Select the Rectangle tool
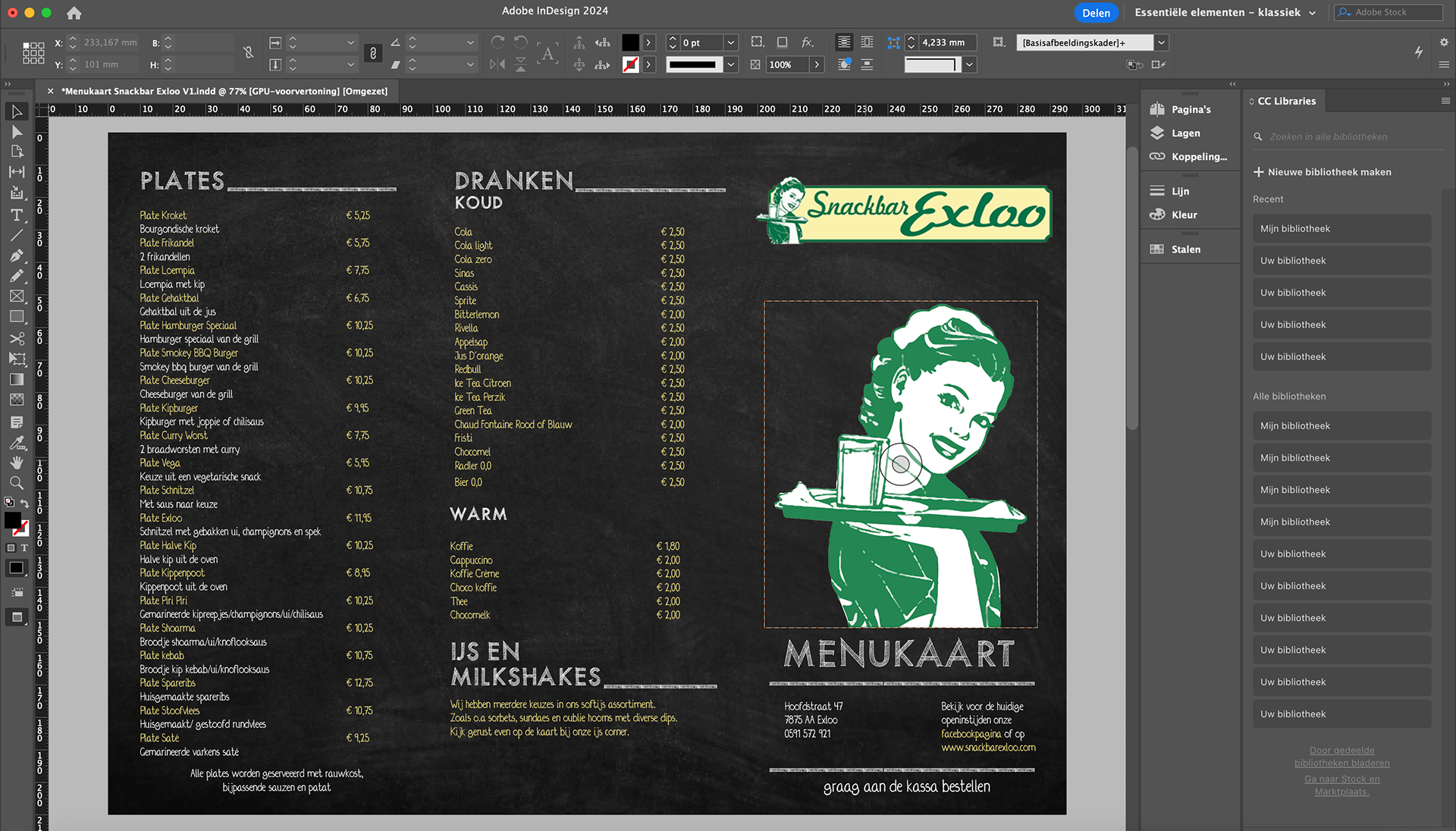1456x831 pixels. (17, 317)
